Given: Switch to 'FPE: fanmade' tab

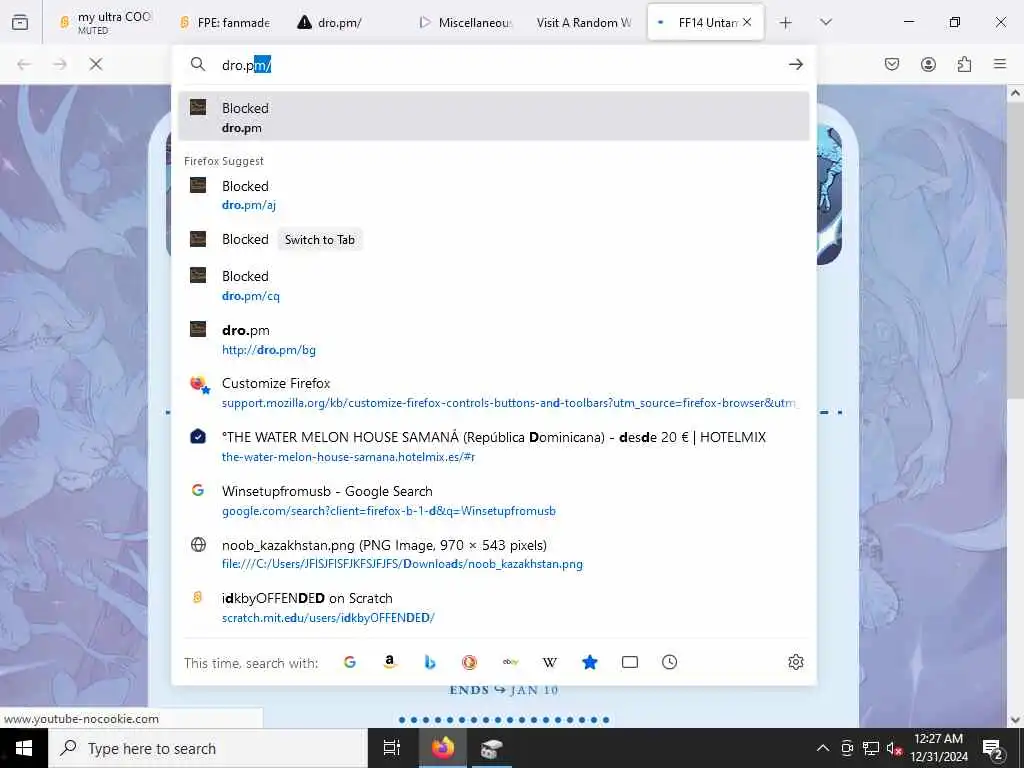Looking at the screenshot, I should 225,22.
